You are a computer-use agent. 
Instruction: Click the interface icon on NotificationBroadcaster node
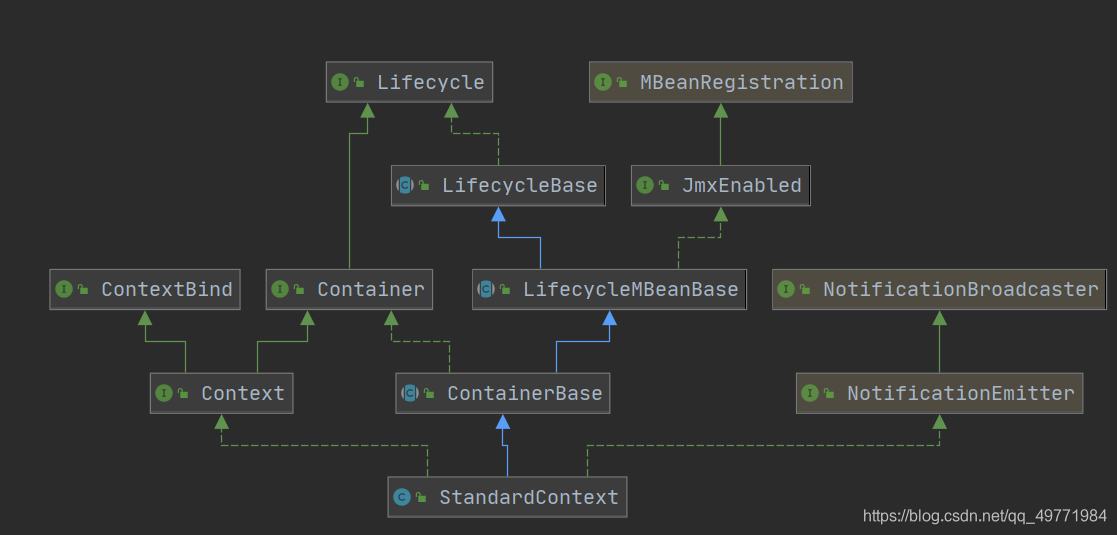(786, 289)
